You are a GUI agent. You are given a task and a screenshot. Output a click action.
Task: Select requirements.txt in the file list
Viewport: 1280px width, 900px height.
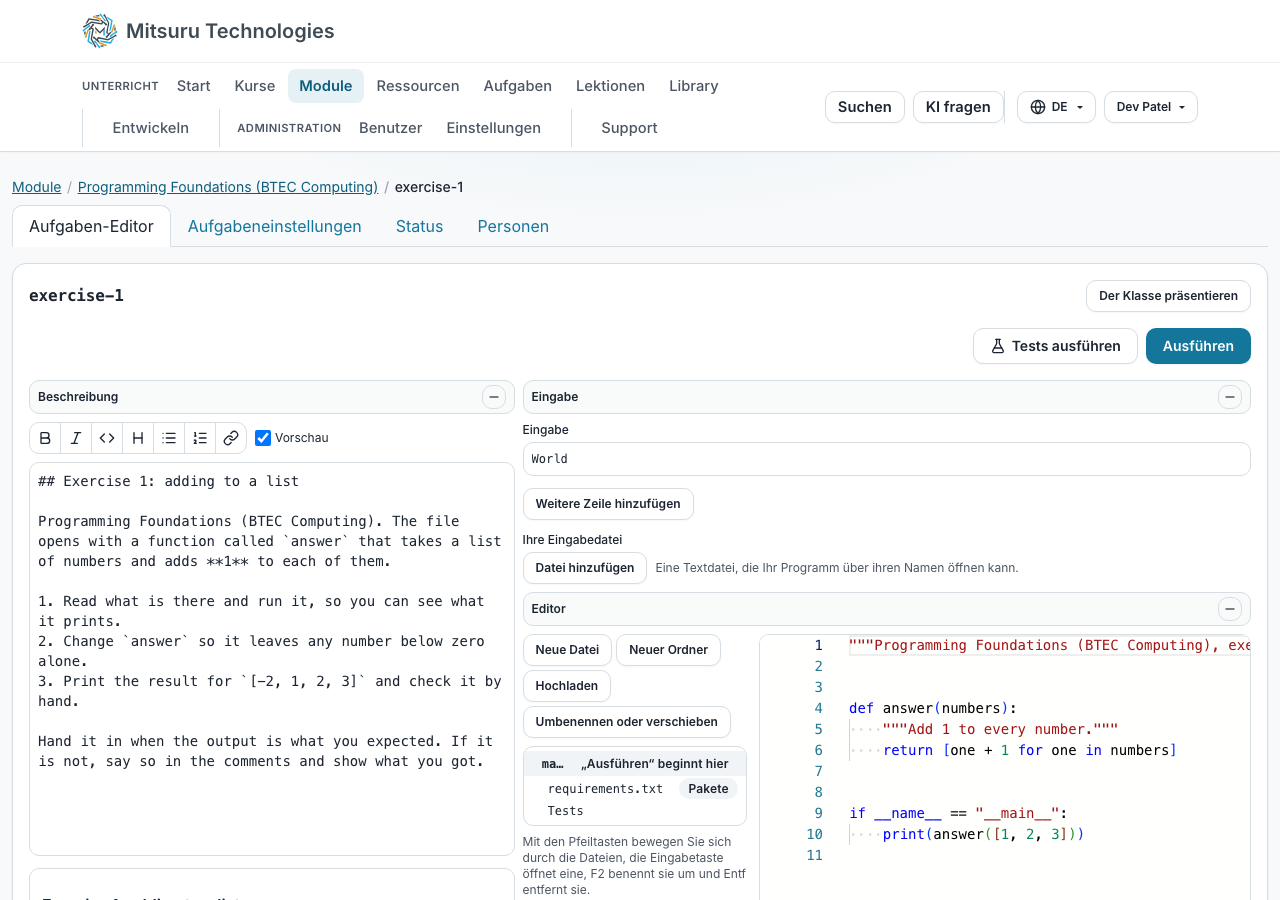(x=605, y=789)
